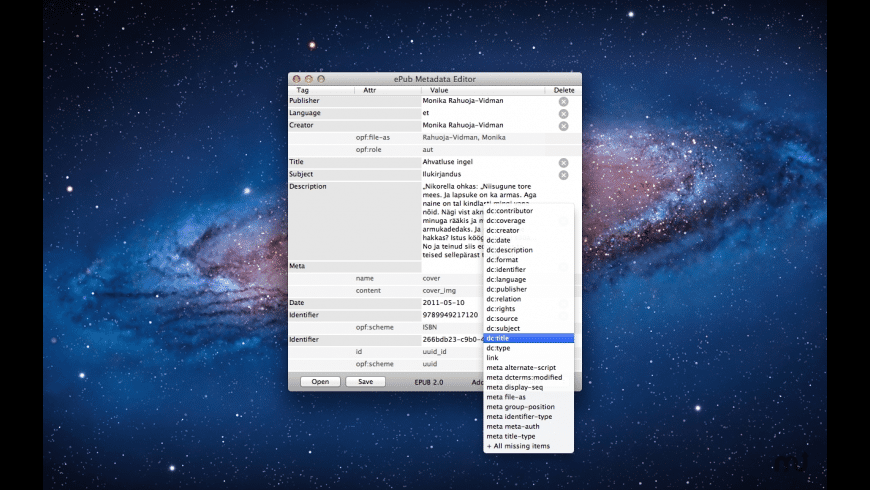
Task: Delete the Title row
Action: [x=563, y=163]
